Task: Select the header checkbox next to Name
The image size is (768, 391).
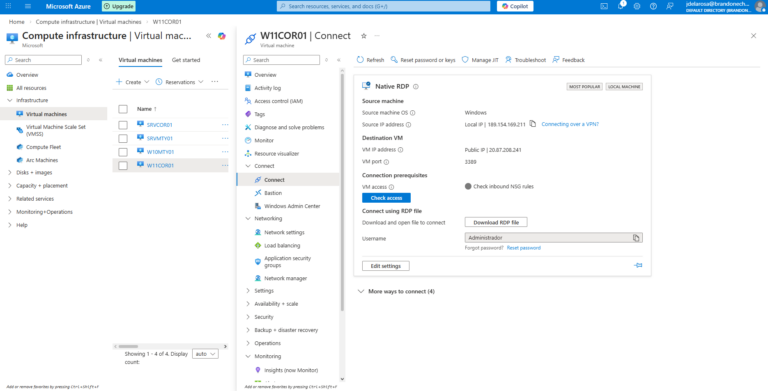Action: tap(123, 109)
